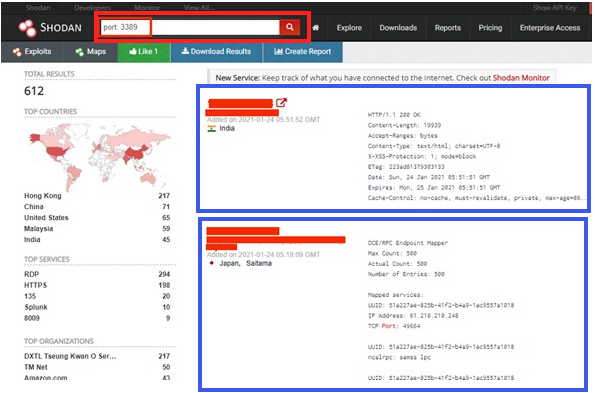Open the Monitor top link
Screen dimensions: 595x393
[147, 8]
